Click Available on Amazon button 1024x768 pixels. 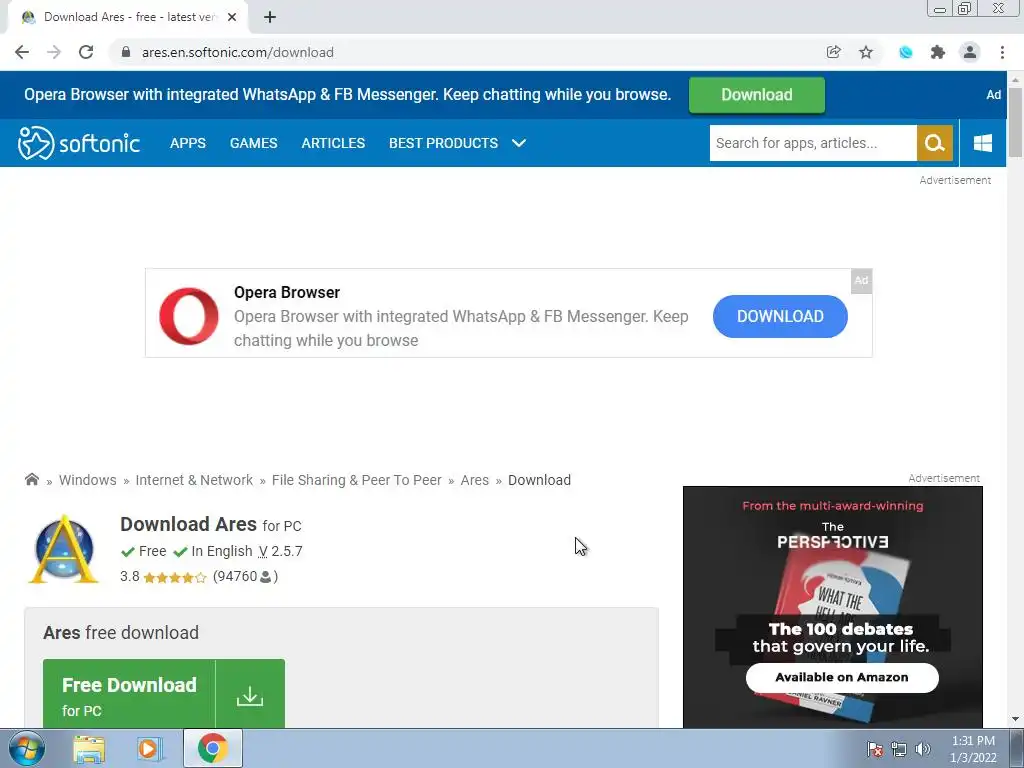[842, 677]
